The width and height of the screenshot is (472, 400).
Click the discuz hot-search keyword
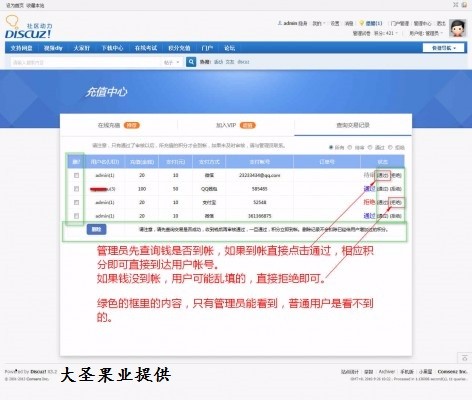(243, 62)
